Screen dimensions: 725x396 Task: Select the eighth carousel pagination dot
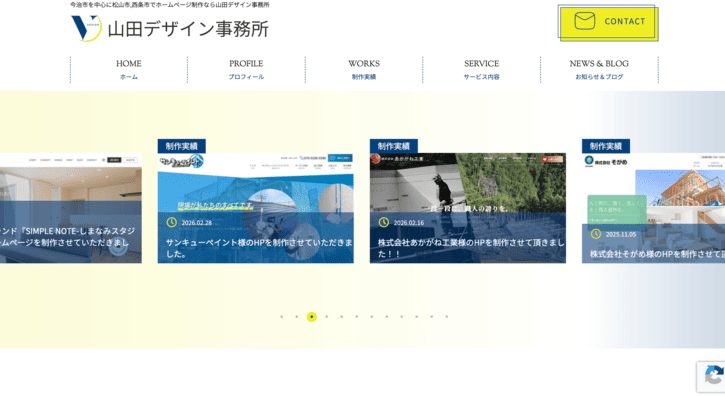(x=387, y=317)
